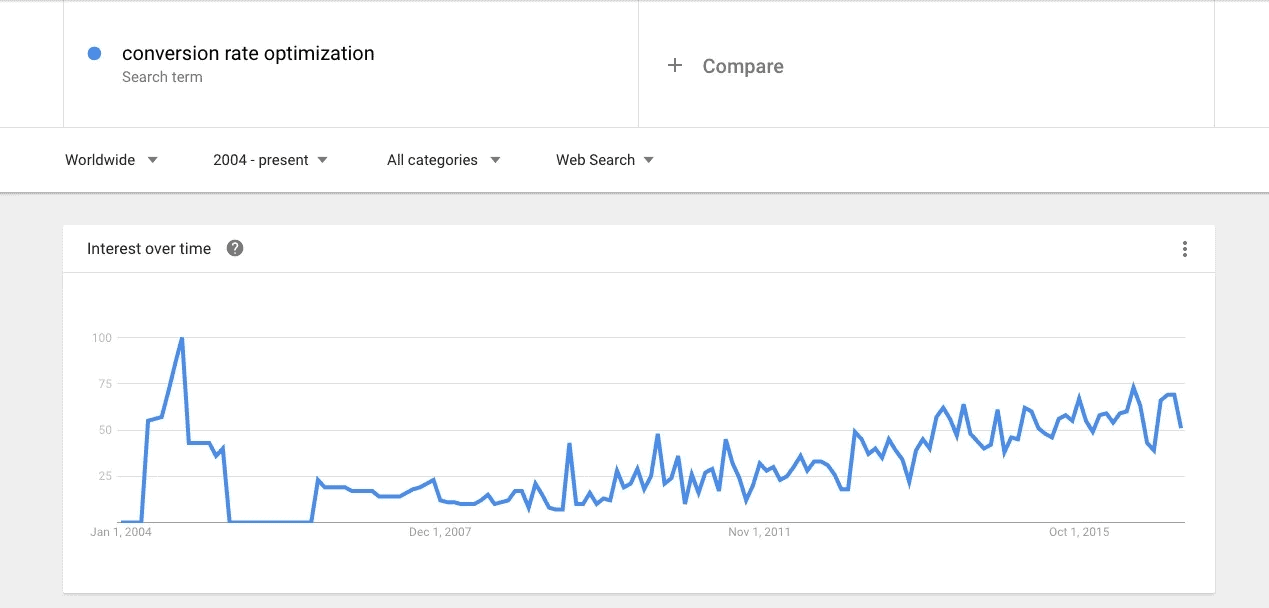Click the help question mark icon
This screenshot has height=608, width=1269.
click(x=236, y=249)
